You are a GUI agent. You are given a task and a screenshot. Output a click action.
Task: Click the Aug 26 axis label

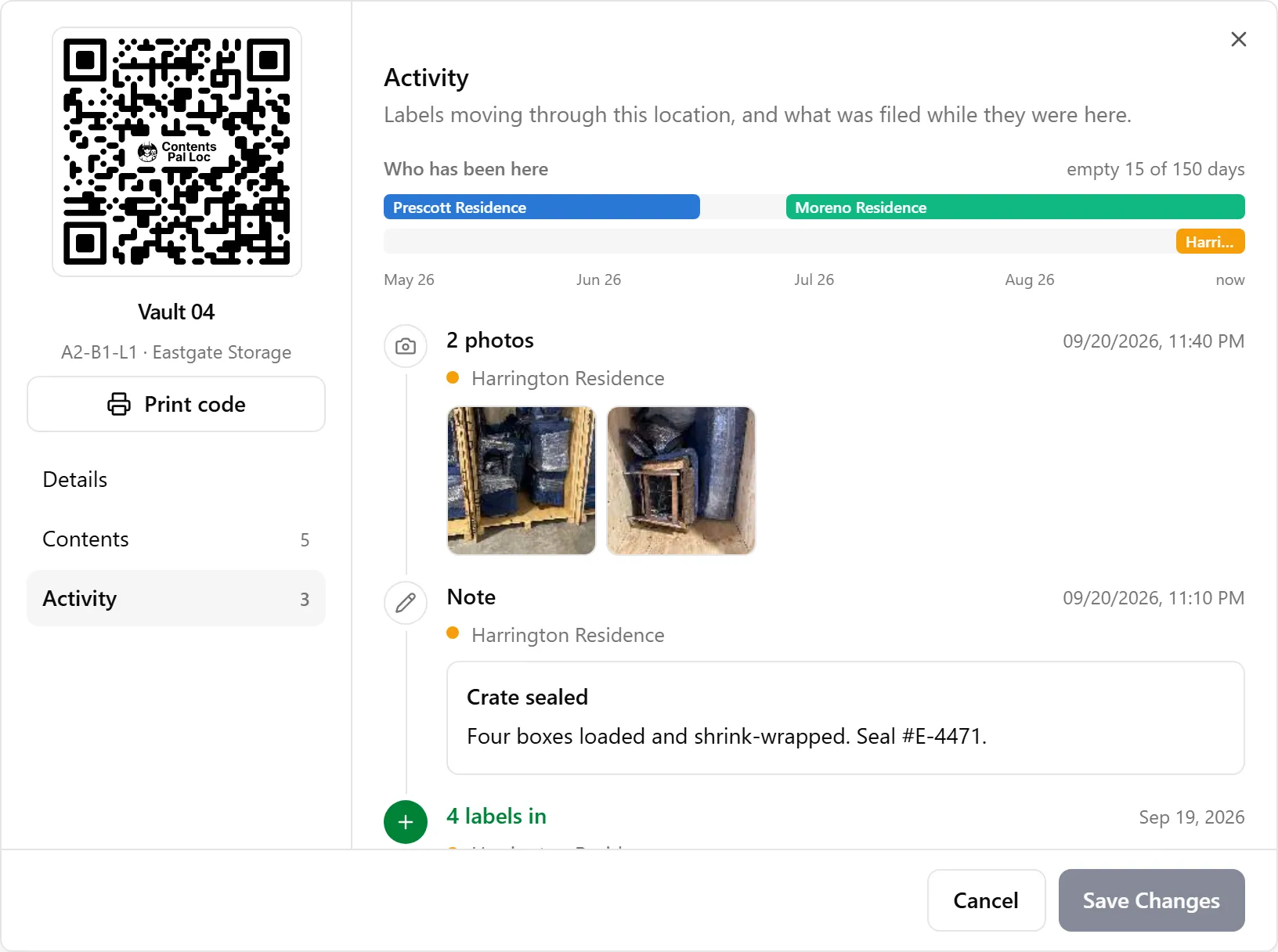point(1030,279)
